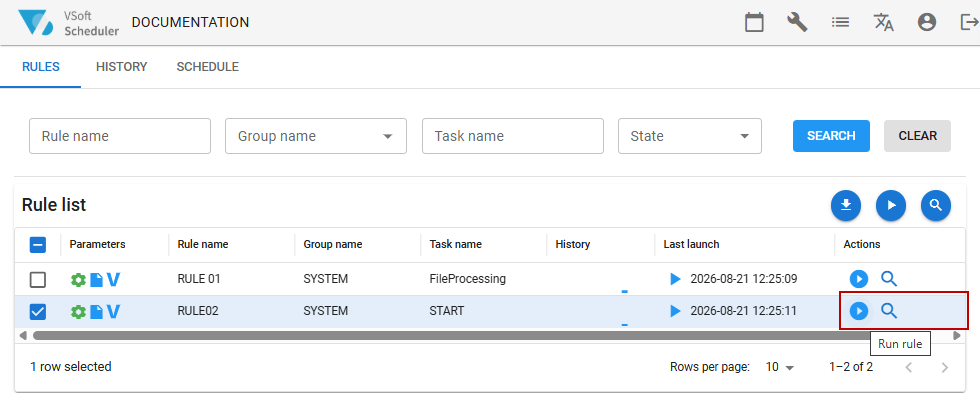Click the RULE 01 rule name cell
Image resolution: width=980 pixels, height=393 pixels.
(x=199, y=279)
